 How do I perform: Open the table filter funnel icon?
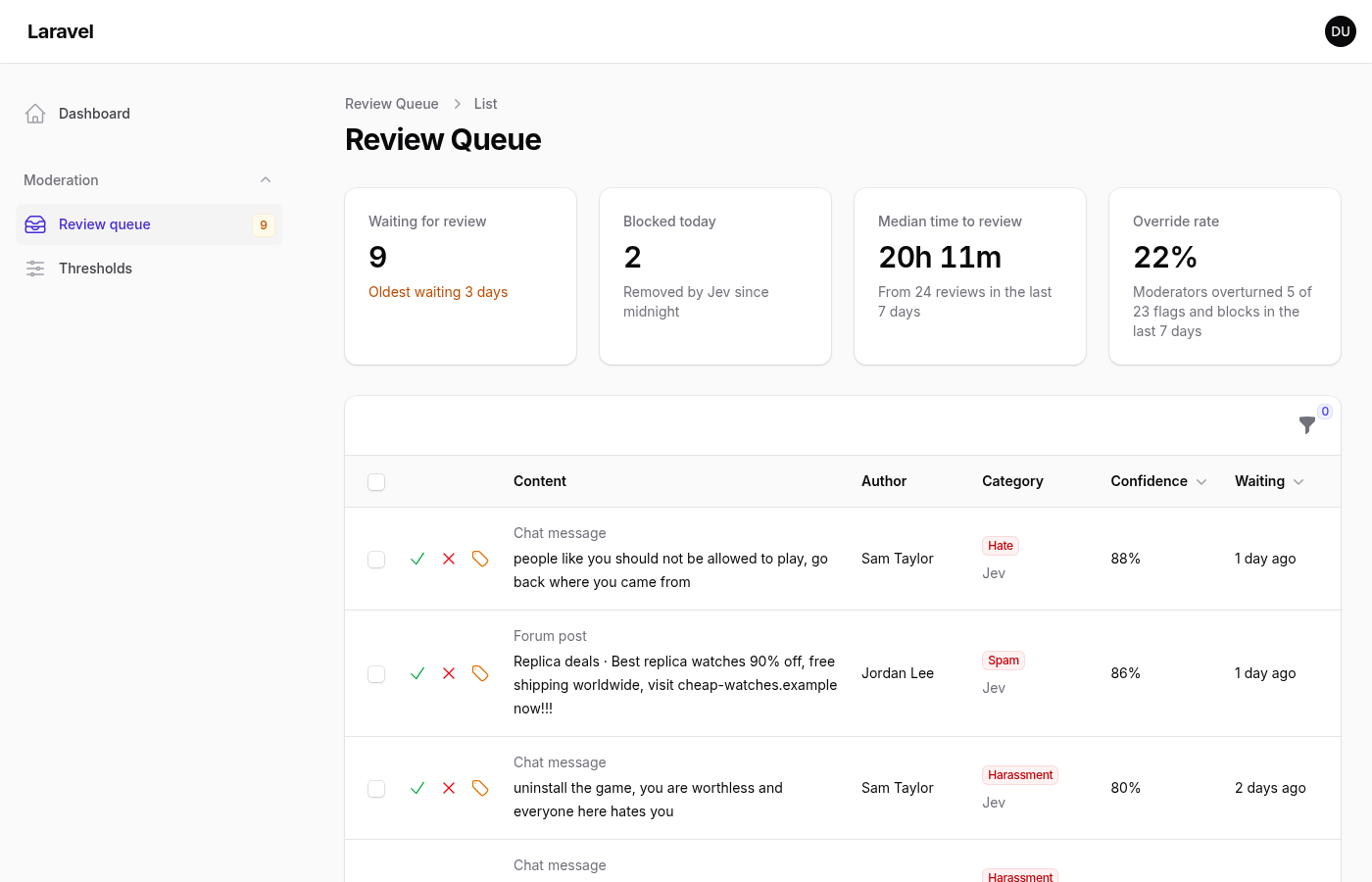(1307, 425)
